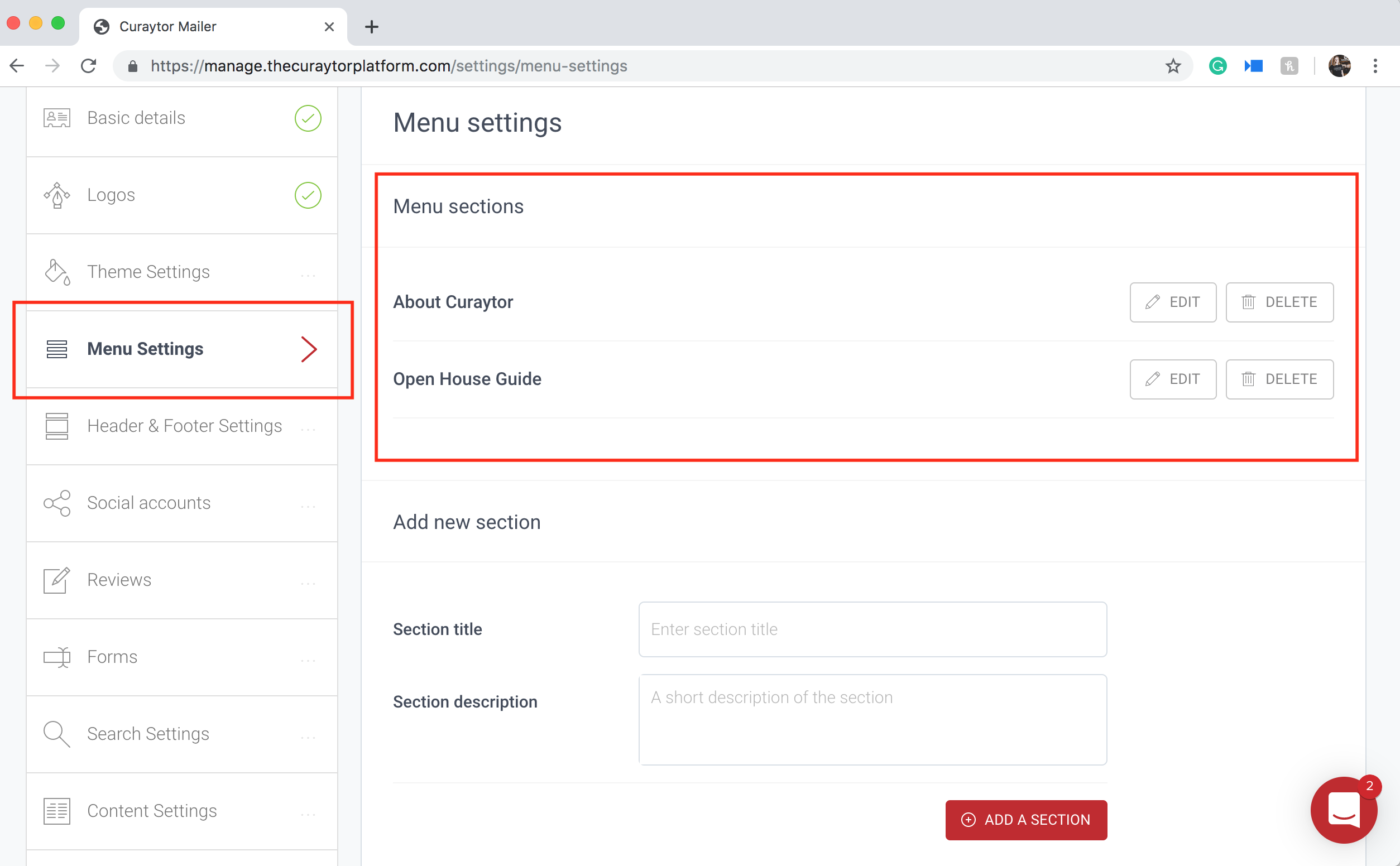1400x866 pixels.
Task: Click the Logos pen-tool icon
Action: (x=57, y=195)
